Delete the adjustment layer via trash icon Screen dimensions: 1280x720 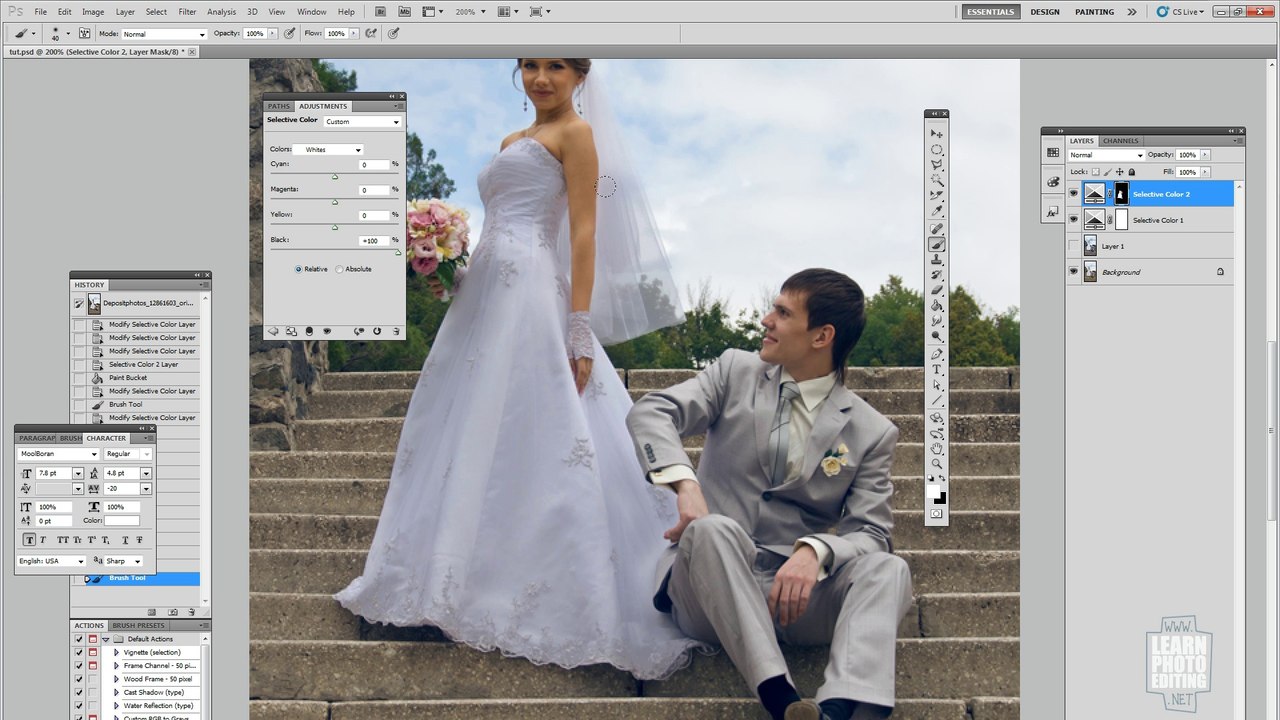click(x=396, y=331)
